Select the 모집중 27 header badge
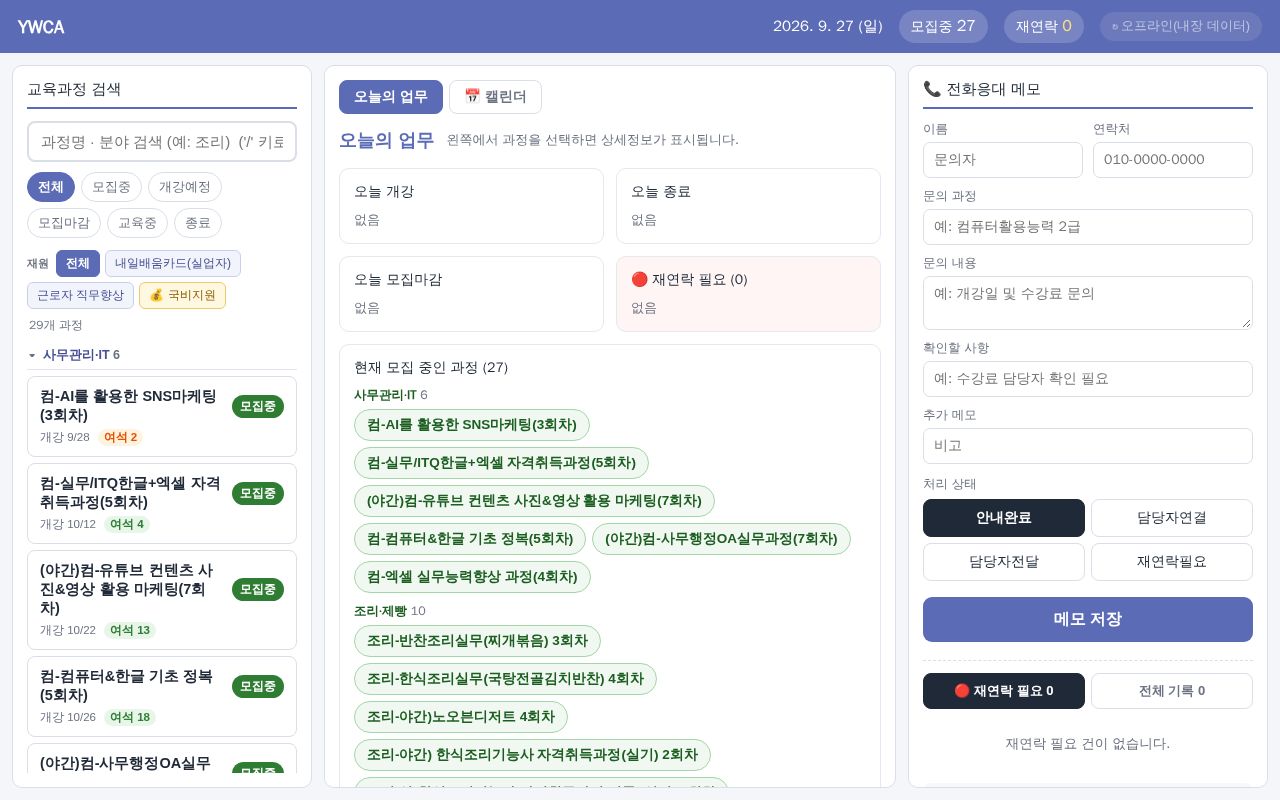The image size is (1280, 800). click(x=943, y=26)
